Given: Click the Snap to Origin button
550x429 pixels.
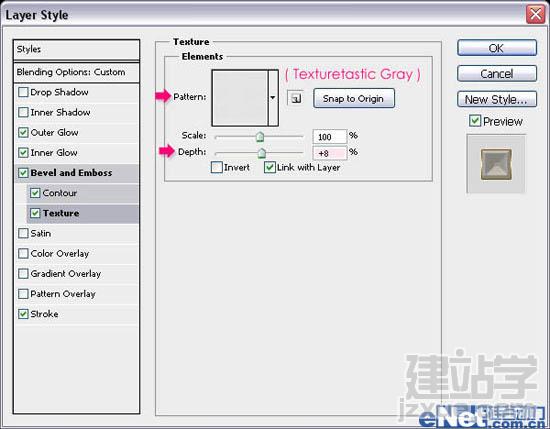Looking at the screenshot, I should [354, 99].
